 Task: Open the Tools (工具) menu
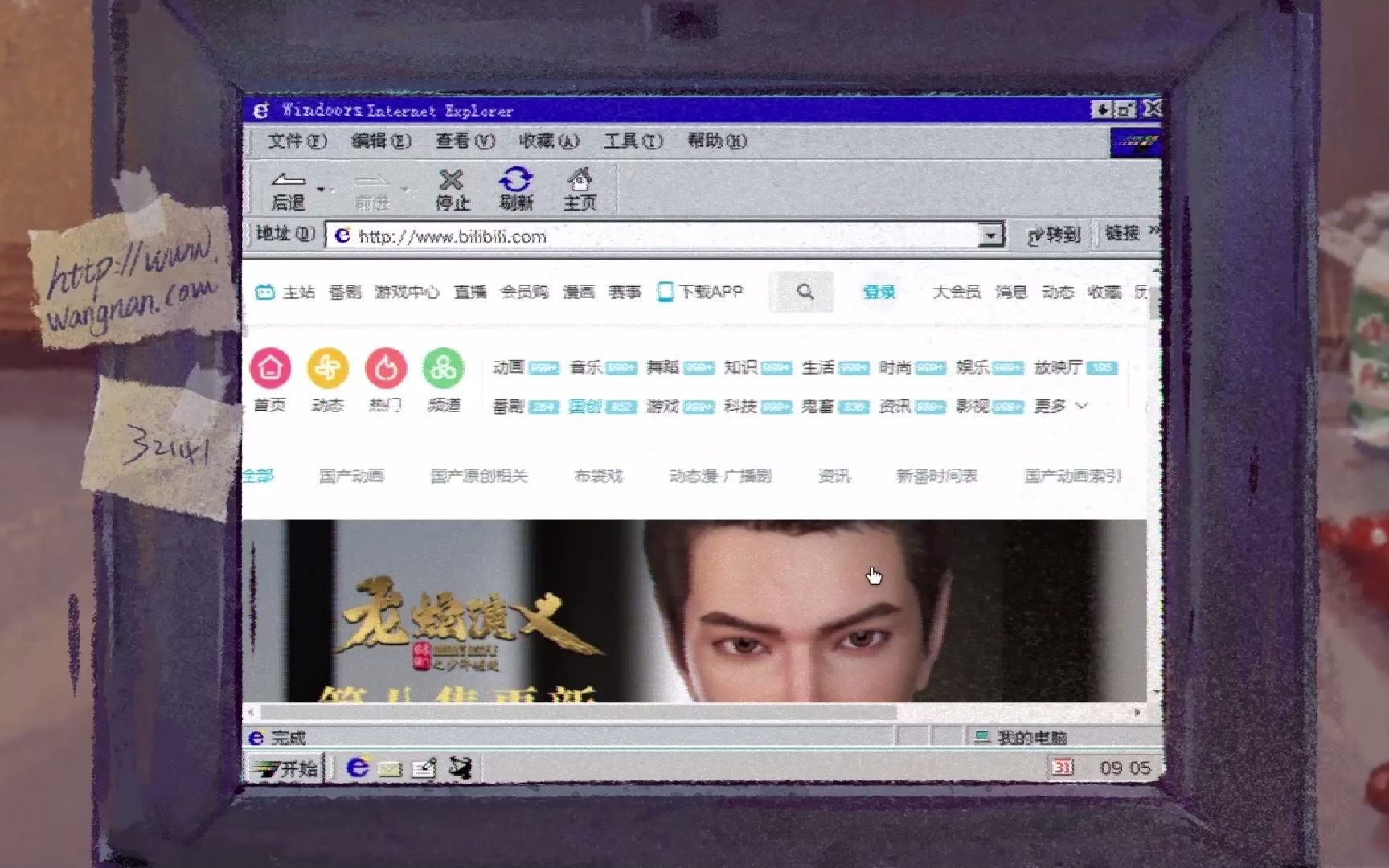(x=633, y=141)
